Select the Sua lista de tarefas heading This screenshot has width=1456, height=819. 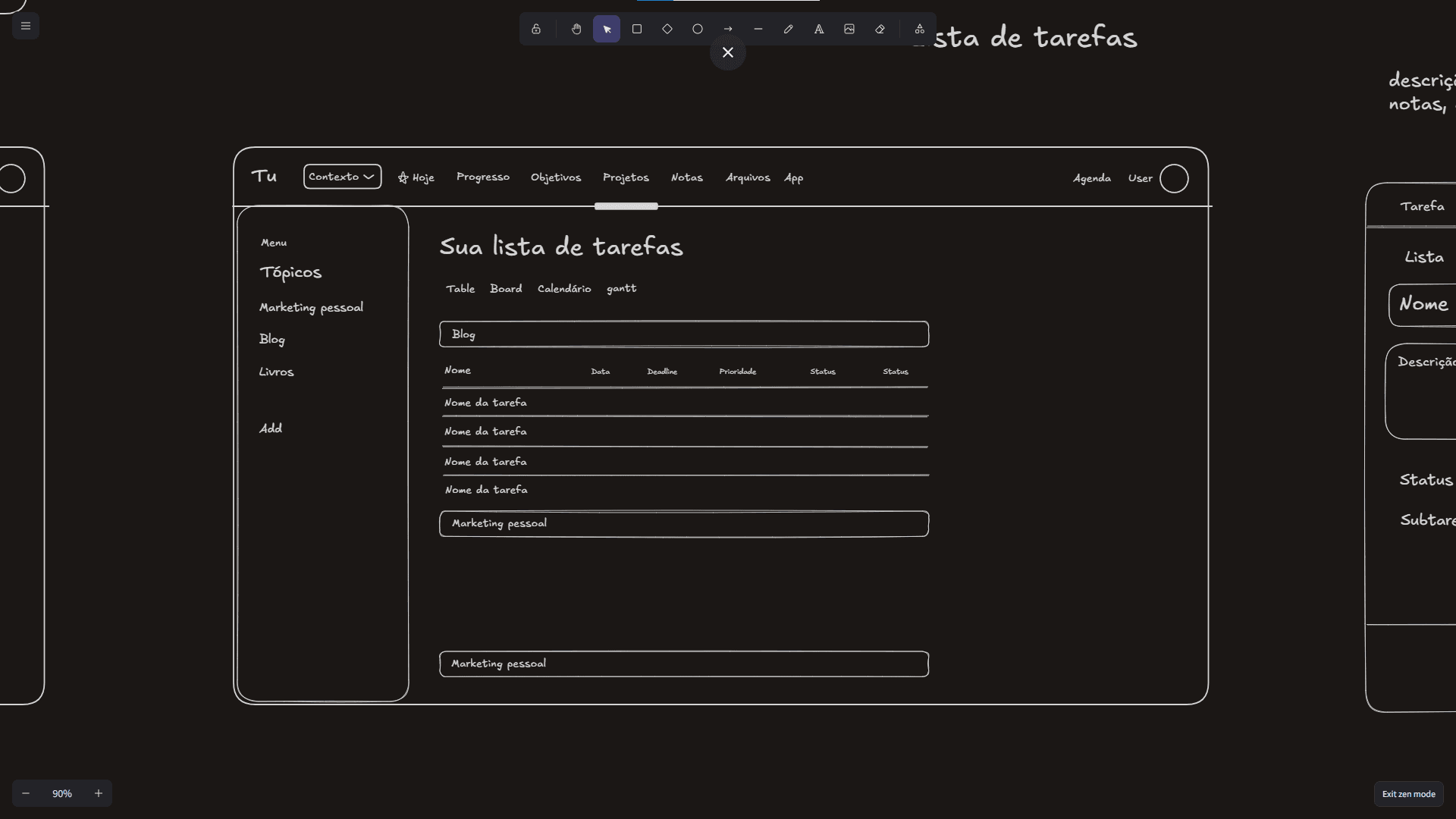pyautogui.click(x=561, y=246)
